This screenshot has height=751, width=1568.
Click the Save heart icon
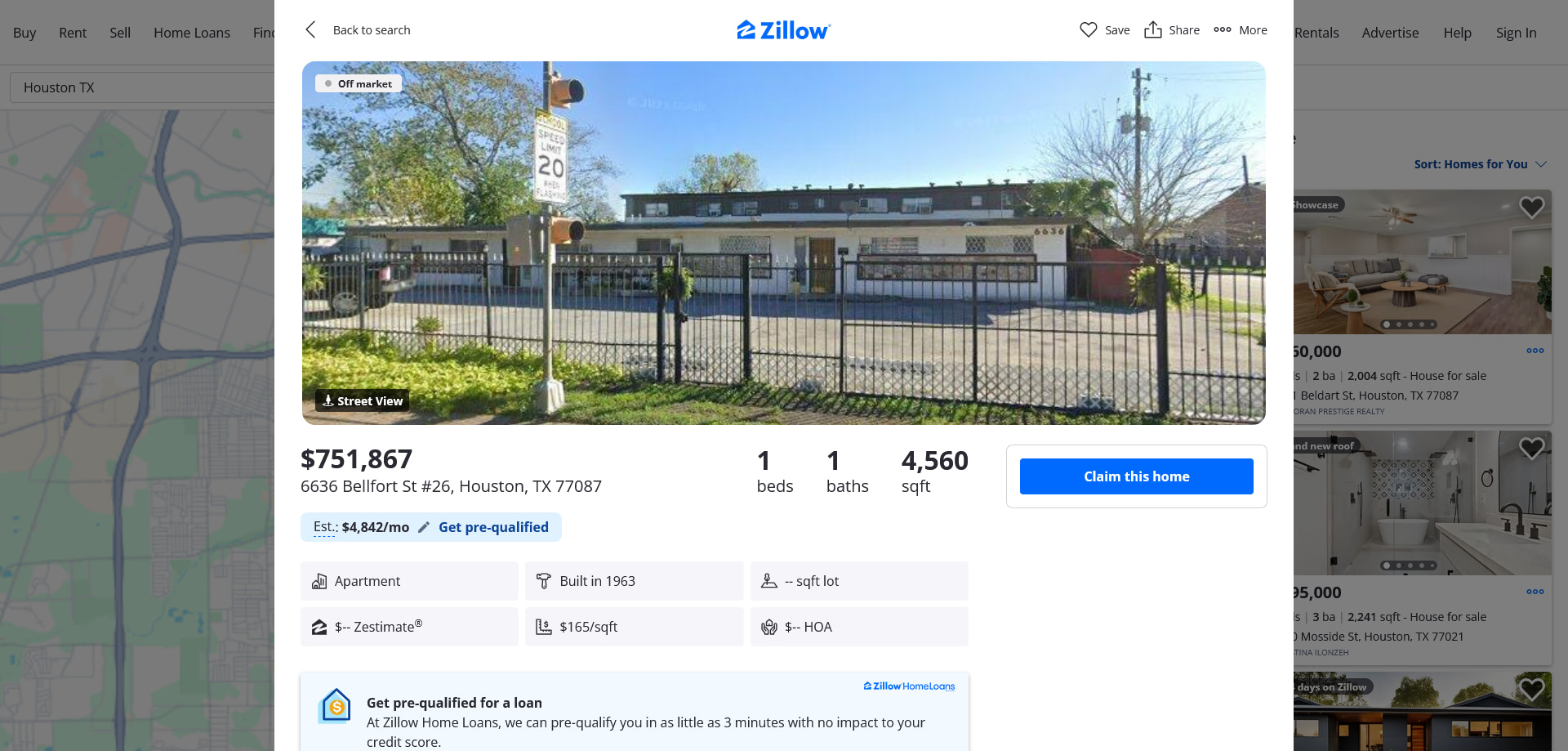(1088, 30)
